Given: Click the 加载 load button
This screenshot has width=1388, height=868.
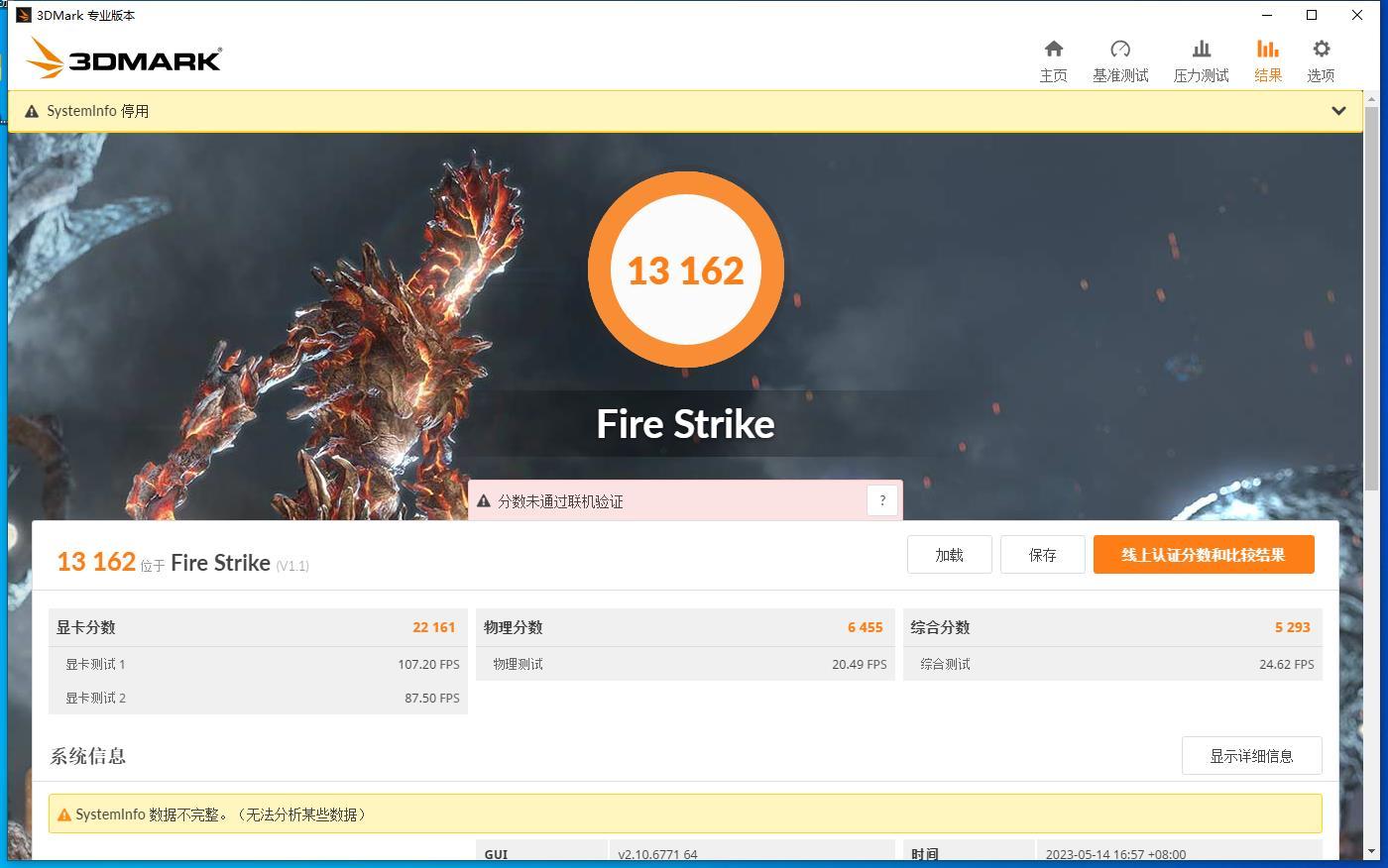Looking at the screenshot, I should coord(949,555).
